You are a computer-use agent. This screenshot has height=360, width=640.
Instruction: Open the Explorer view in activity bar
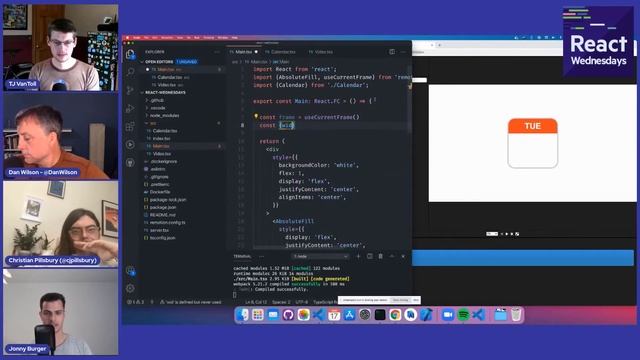point(130,54)
